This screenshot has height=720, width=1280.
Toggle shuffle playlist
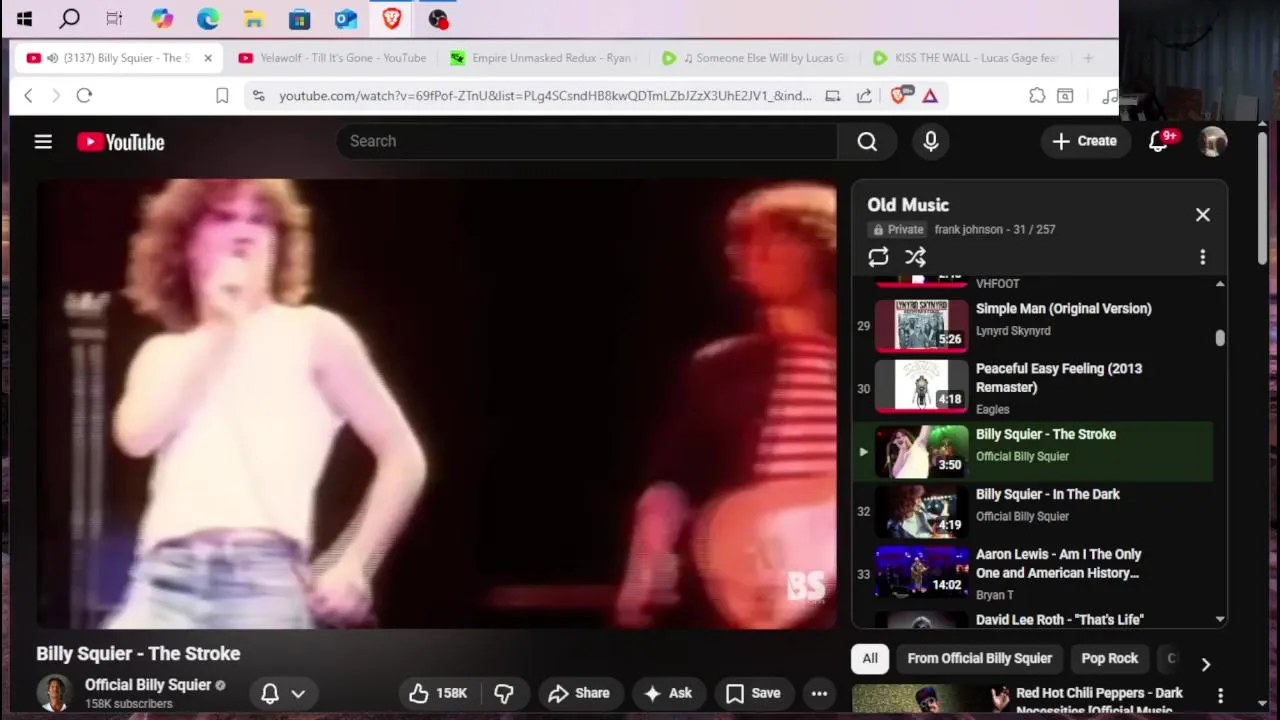coord(915,257)
